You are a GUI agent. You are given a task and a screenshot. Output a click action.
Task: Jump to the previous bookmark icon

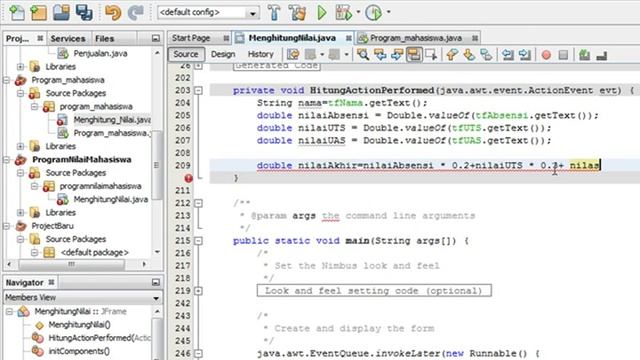pyautogui.click(x=452, y=54)
